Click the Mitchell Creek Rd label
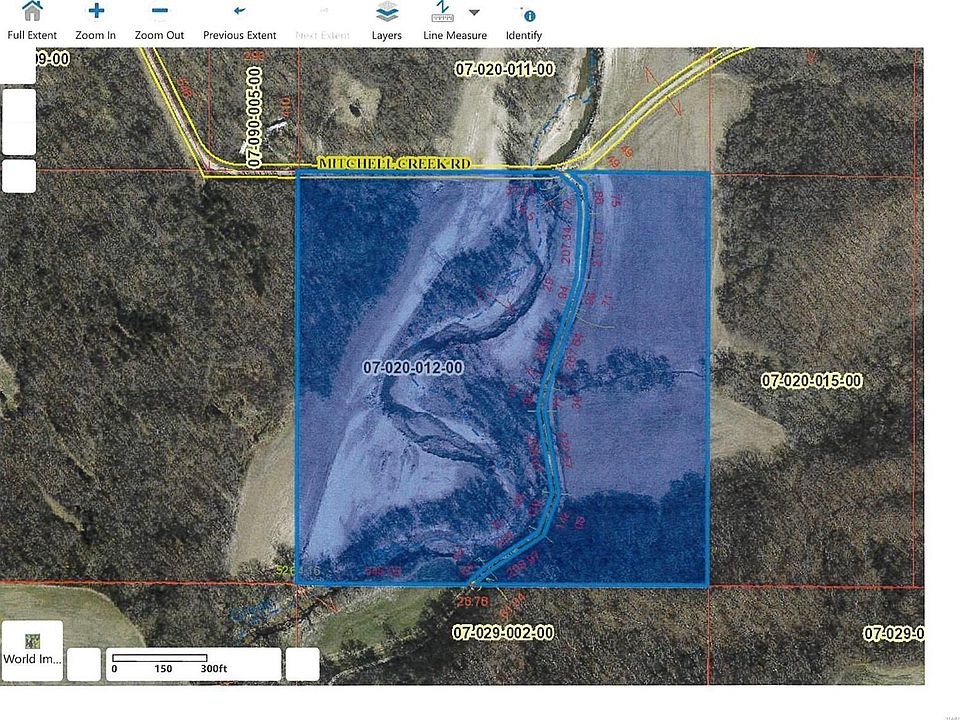 (x=393, y=163)
